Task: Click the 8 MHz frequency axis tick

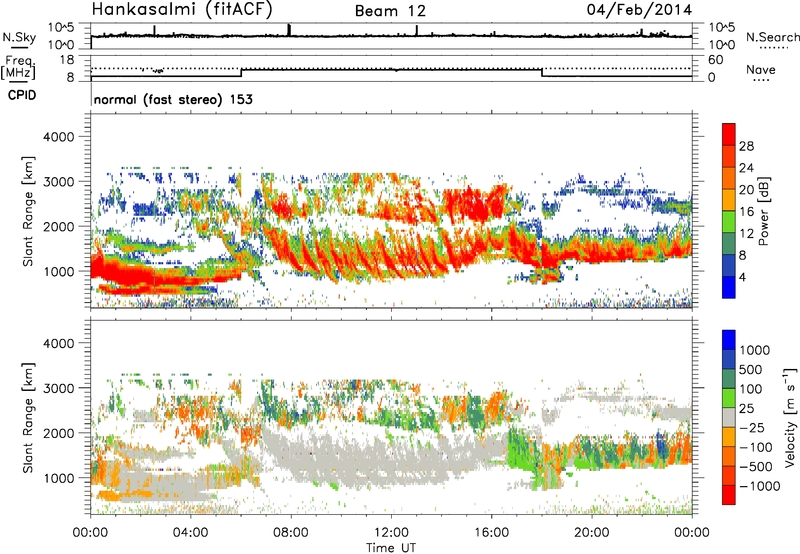Action: (x=70, y=77)
